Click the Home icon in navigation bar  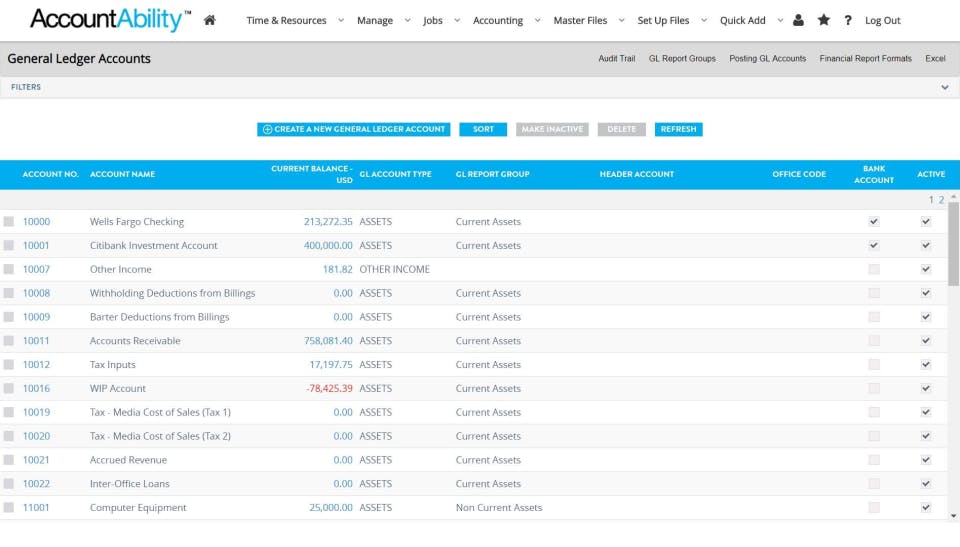[209, 20]
